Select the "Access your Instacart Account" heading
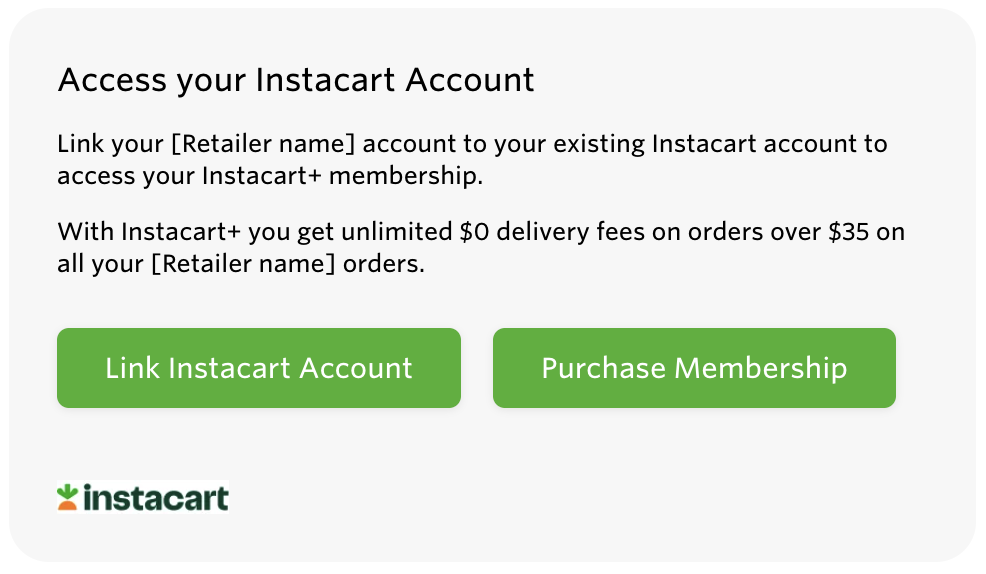Viewport: 986px width, 574px height. point(296,80)
